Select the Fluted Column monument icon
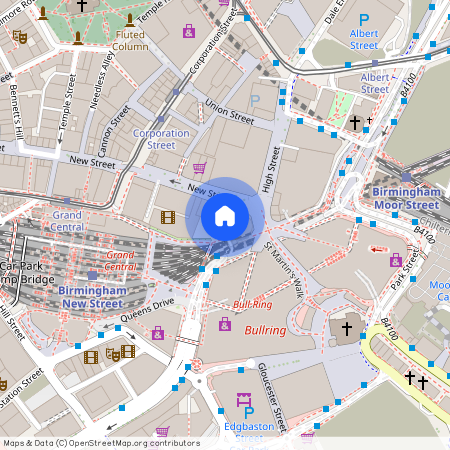 pos(130,20)
